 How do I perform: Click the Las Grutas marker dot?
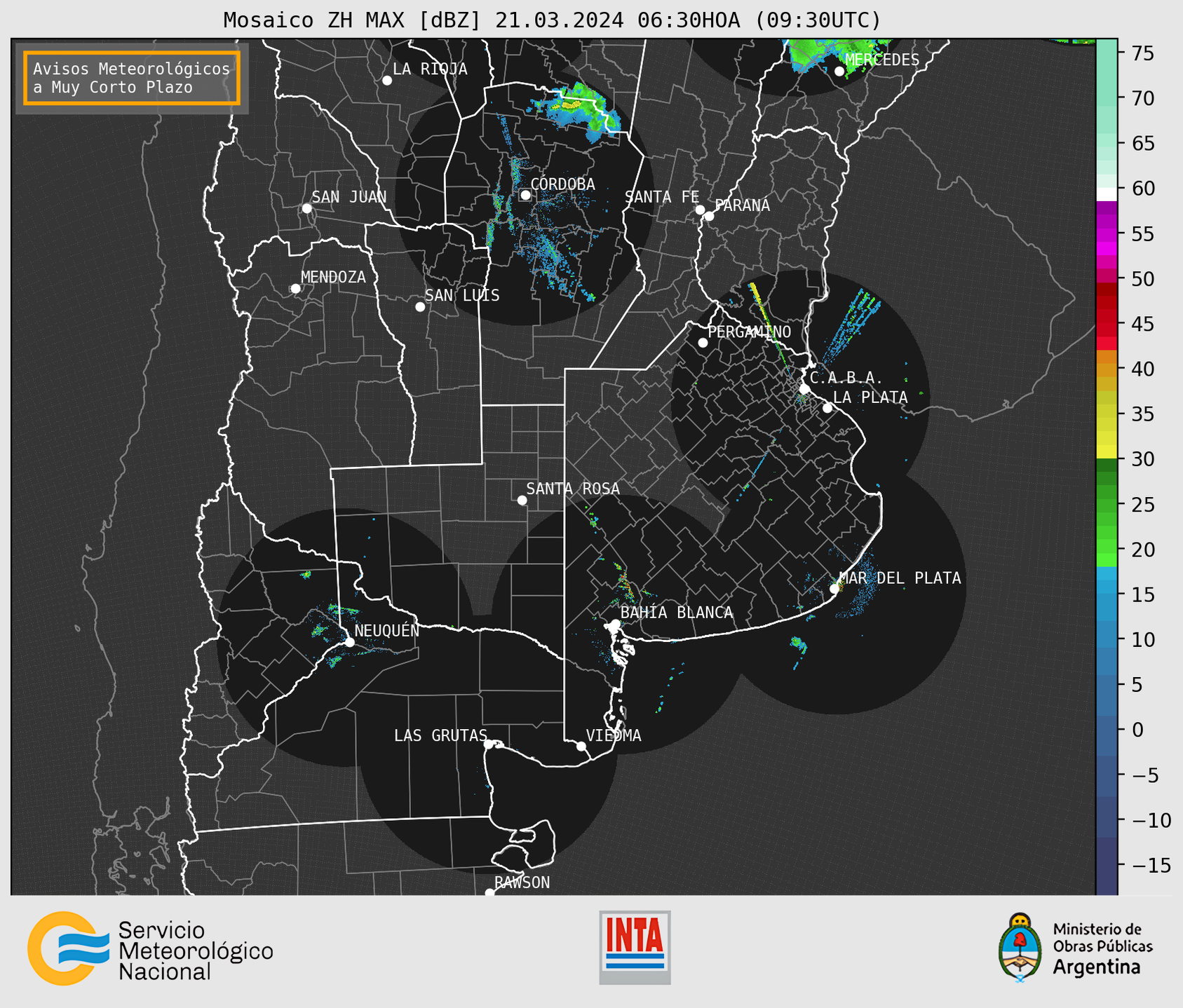point(489,744)
